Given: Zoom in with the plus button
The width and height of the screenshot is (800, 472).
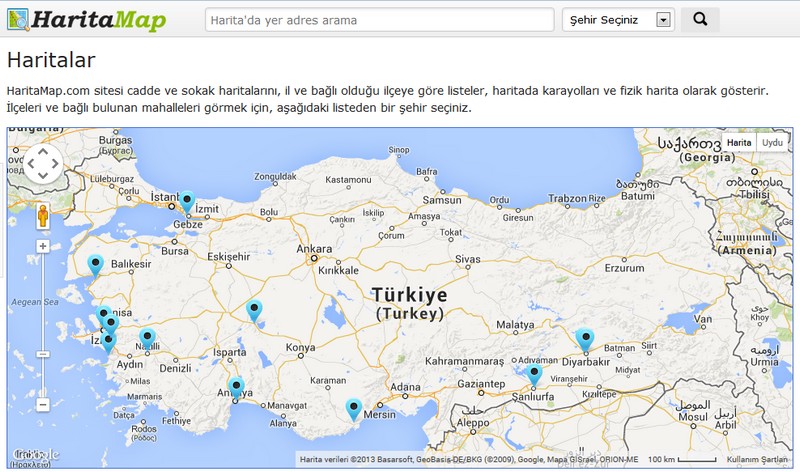Looking at the screenshot, I should [43, 246].
